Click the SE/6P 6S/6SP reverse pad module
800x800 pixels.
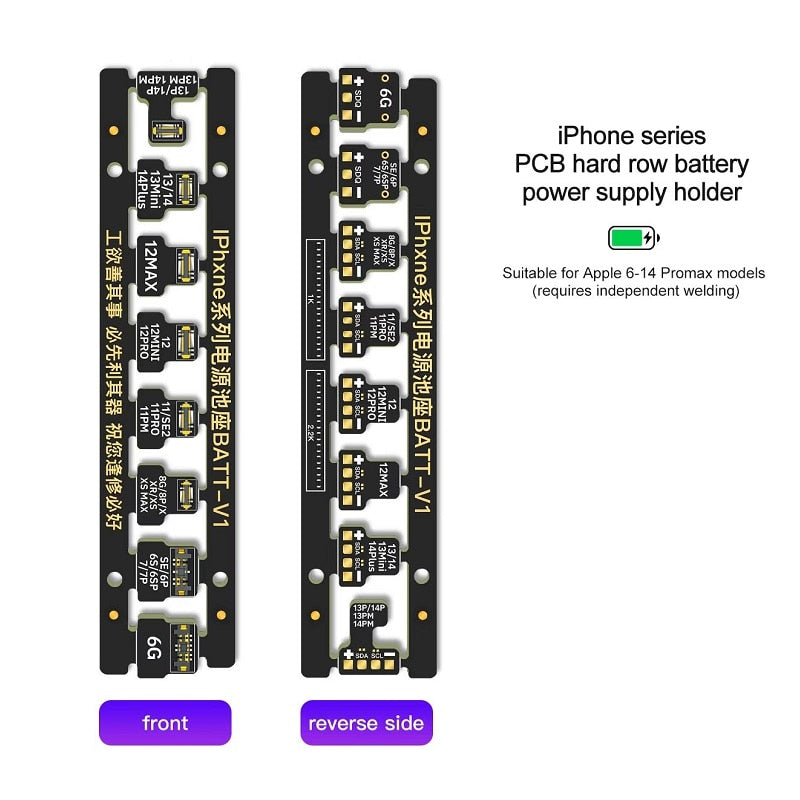pyautogui.click(x=369, y=174)
